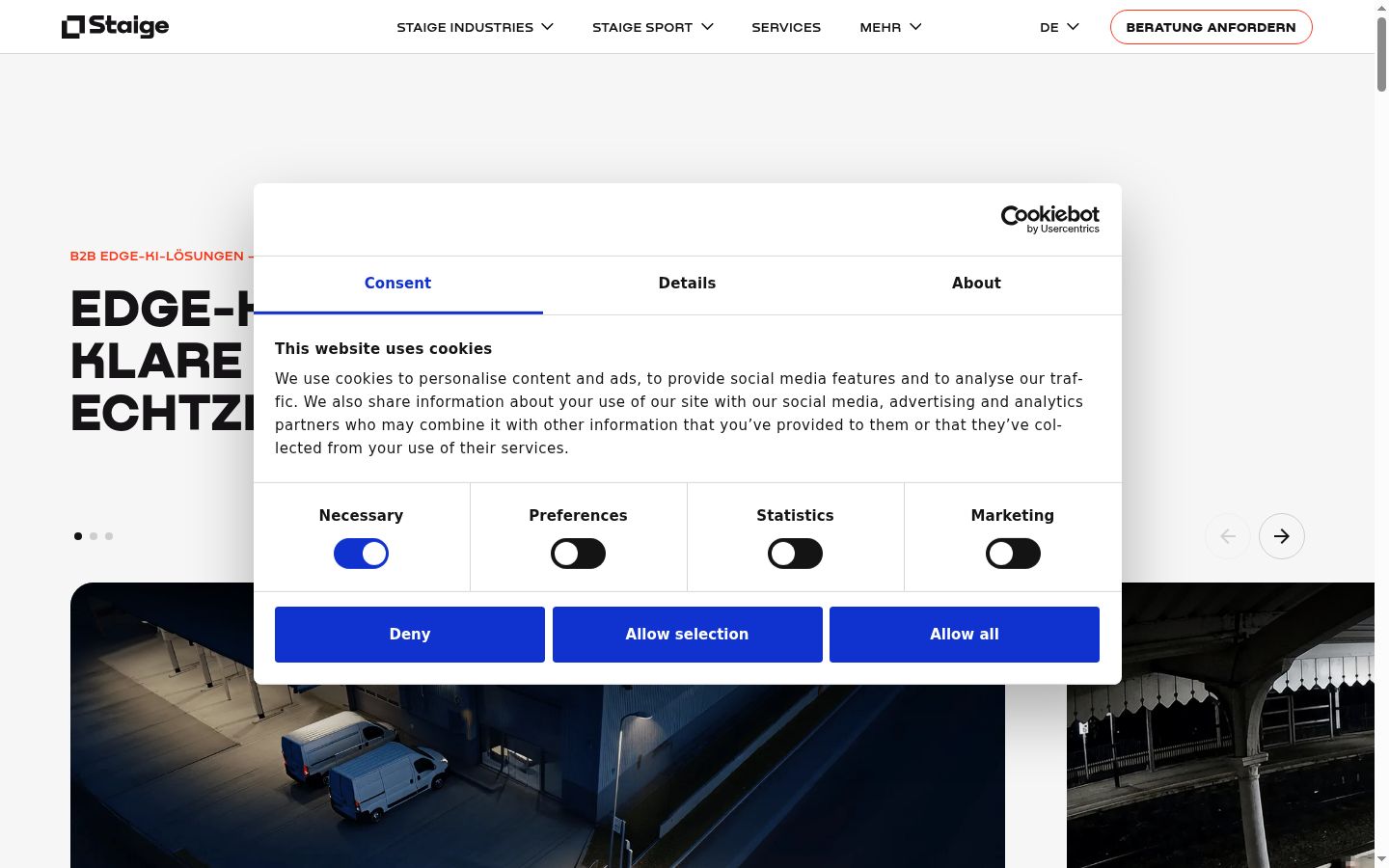Click the scrollbar down arrow
This screenshot has width=1389, height=868.
coord(1381,859)
